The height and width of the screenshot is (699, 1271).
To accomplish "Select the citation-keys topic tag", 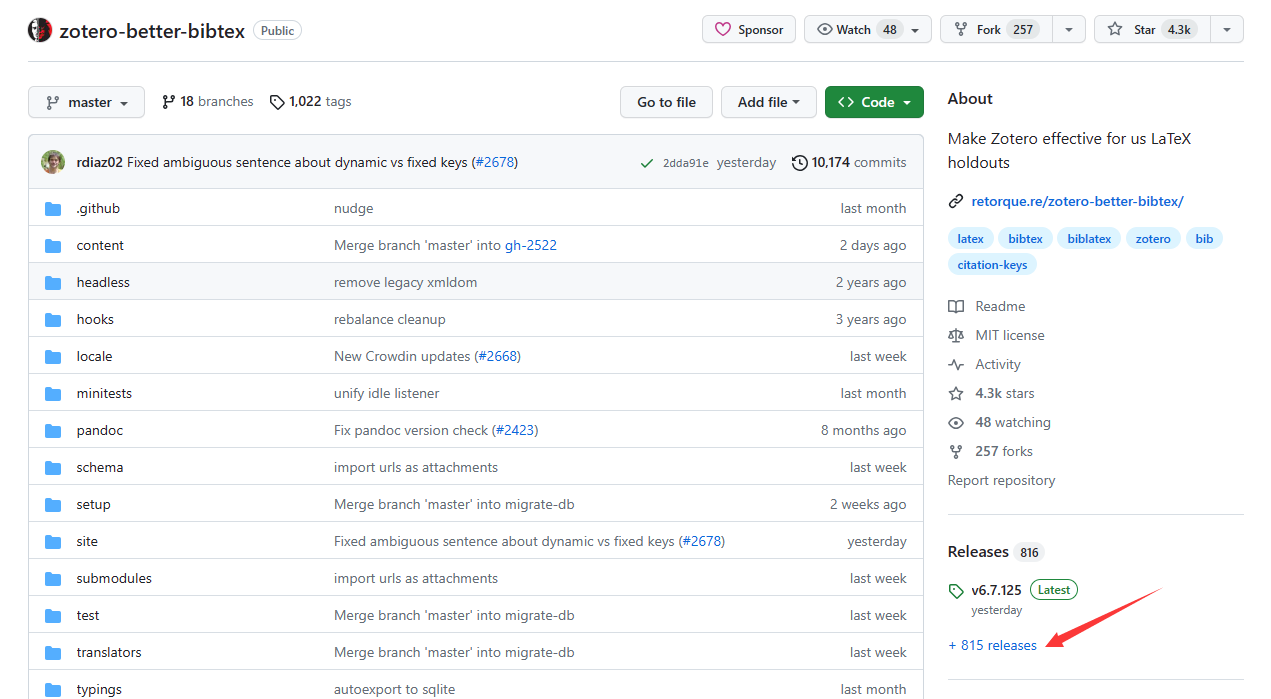I will coord(992,265).
